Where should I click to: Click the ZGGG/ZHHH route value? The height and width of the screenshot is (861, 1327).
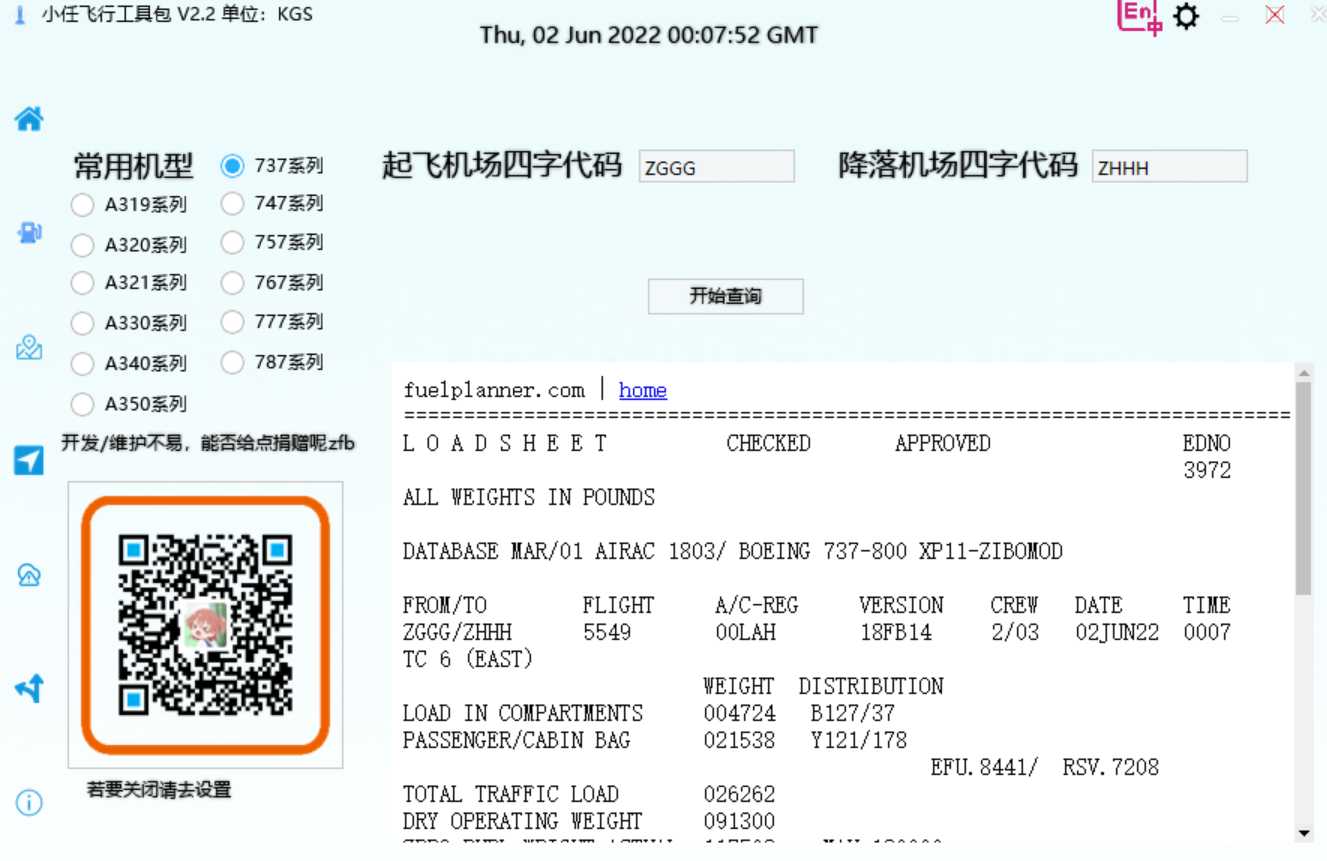tap(457, 633)
